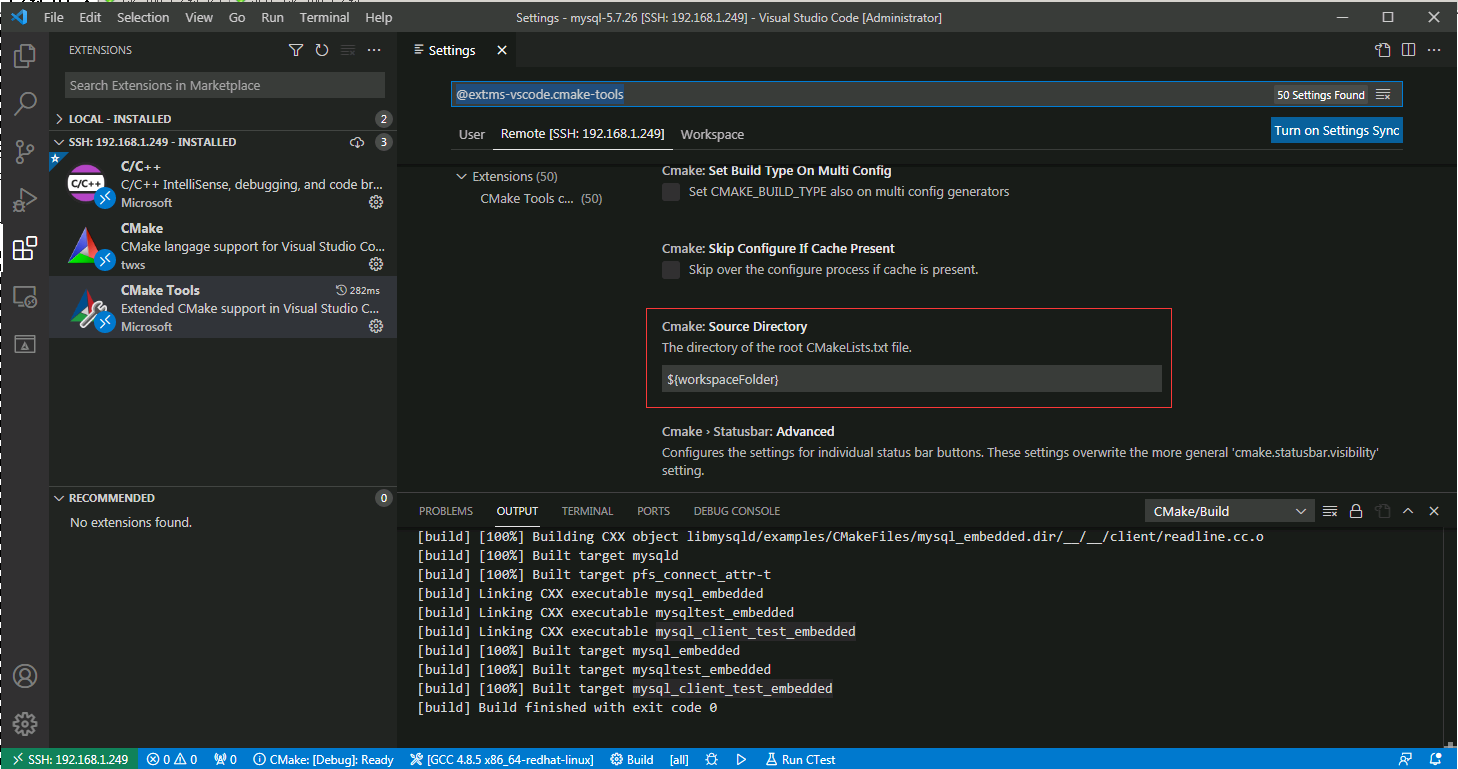Click the cloud install icon in SSH section
The image size is (1458, 769).
pos(357,142)
